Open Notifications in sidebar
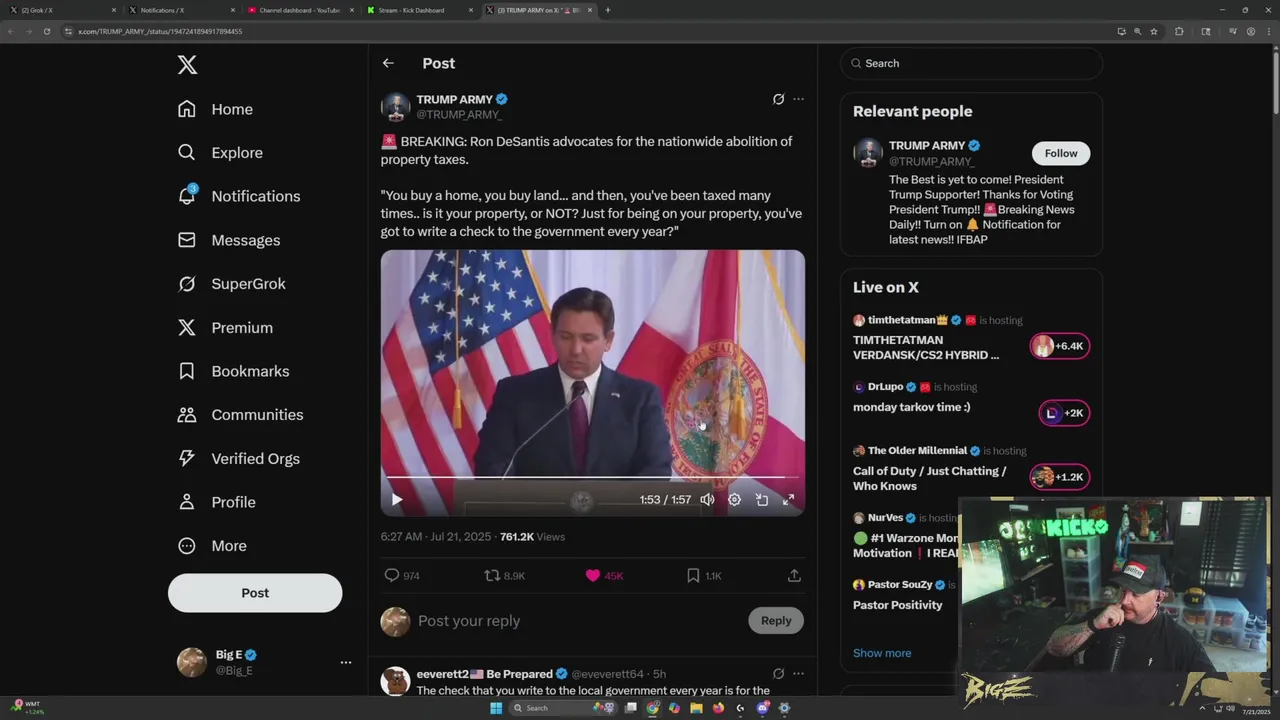This screenshot has width=1280, height=720. (x=238, y=196)
